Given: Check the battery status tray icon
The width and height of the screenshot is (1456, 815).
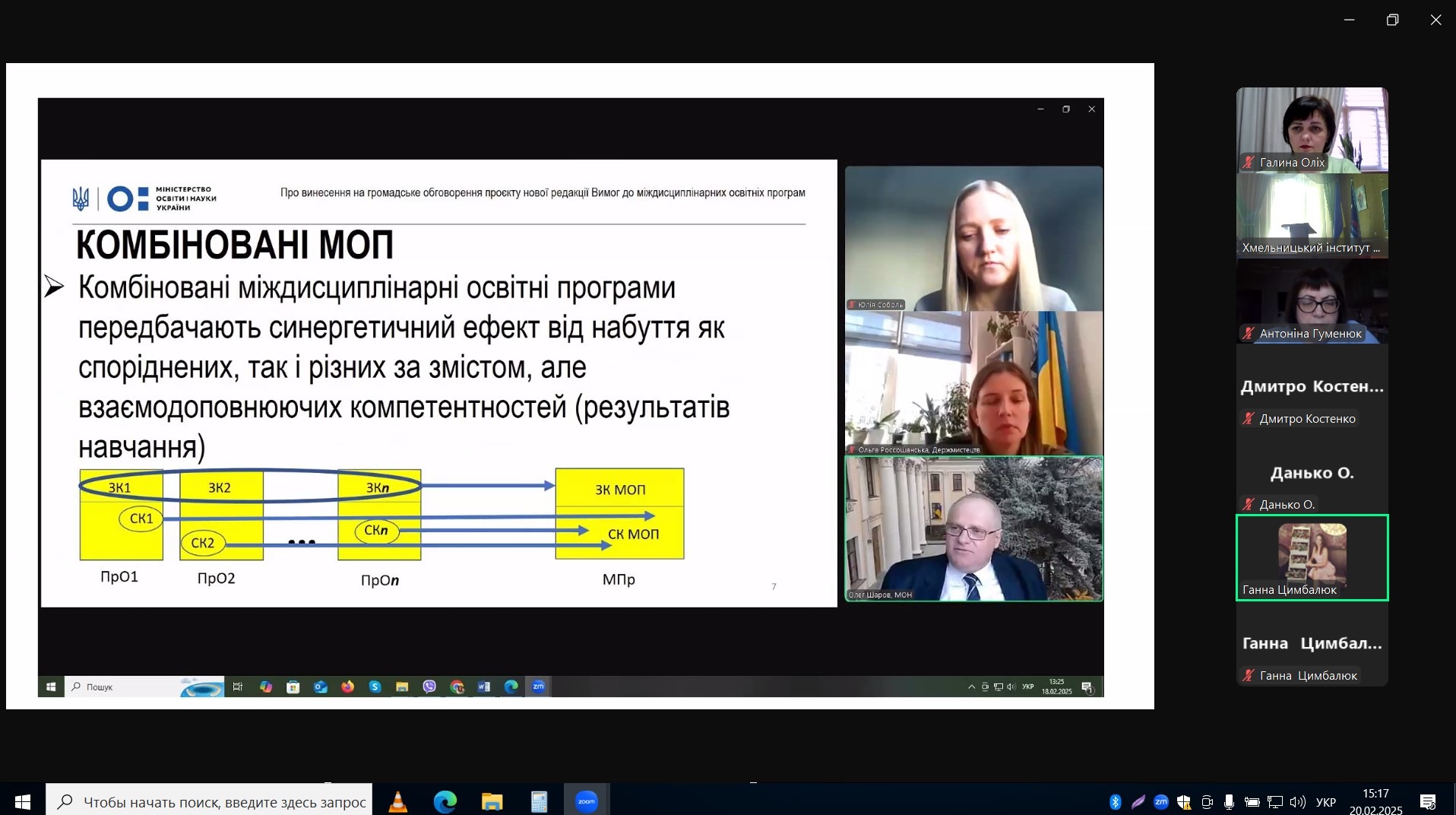Looking at the screenshot, I should [x=1252, y=802].
